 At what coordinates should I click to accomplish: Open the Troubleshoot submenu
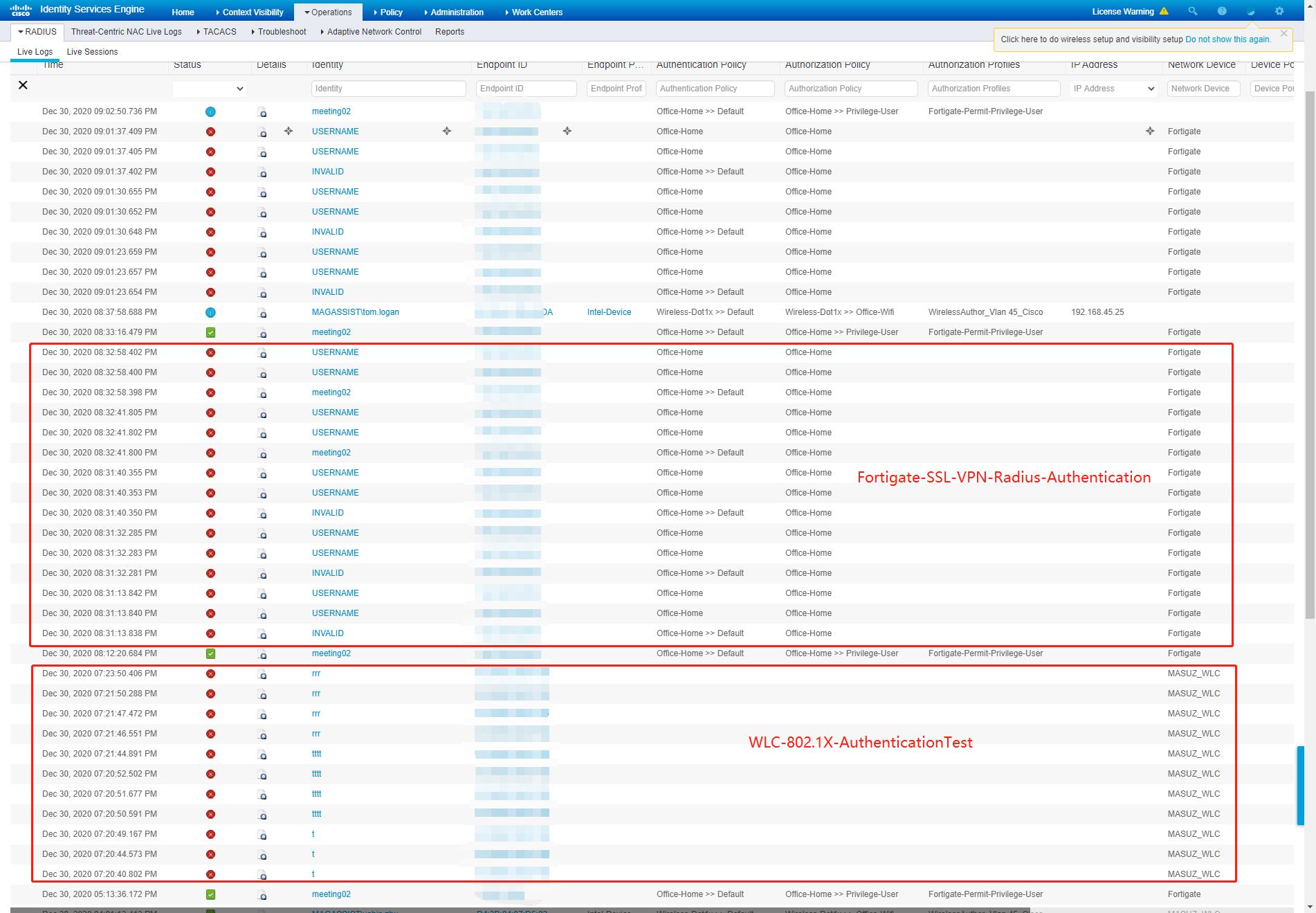click(x=279, y=32)
